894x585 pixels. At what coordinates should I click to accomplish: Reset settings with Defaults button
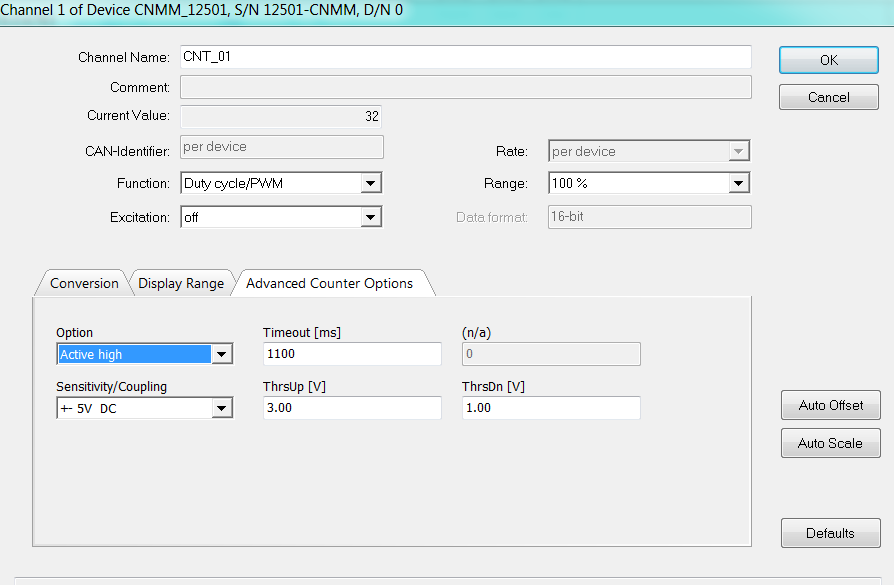pos(830,533)
